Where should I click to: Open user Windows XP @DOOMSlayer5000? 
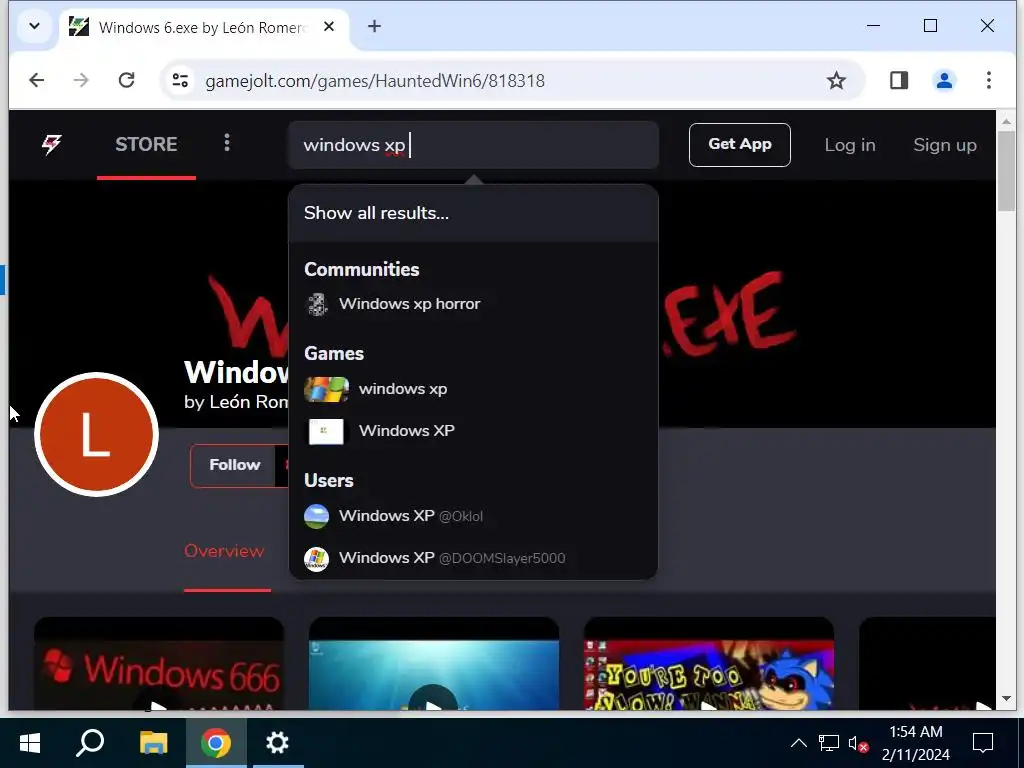click(473, 558)
